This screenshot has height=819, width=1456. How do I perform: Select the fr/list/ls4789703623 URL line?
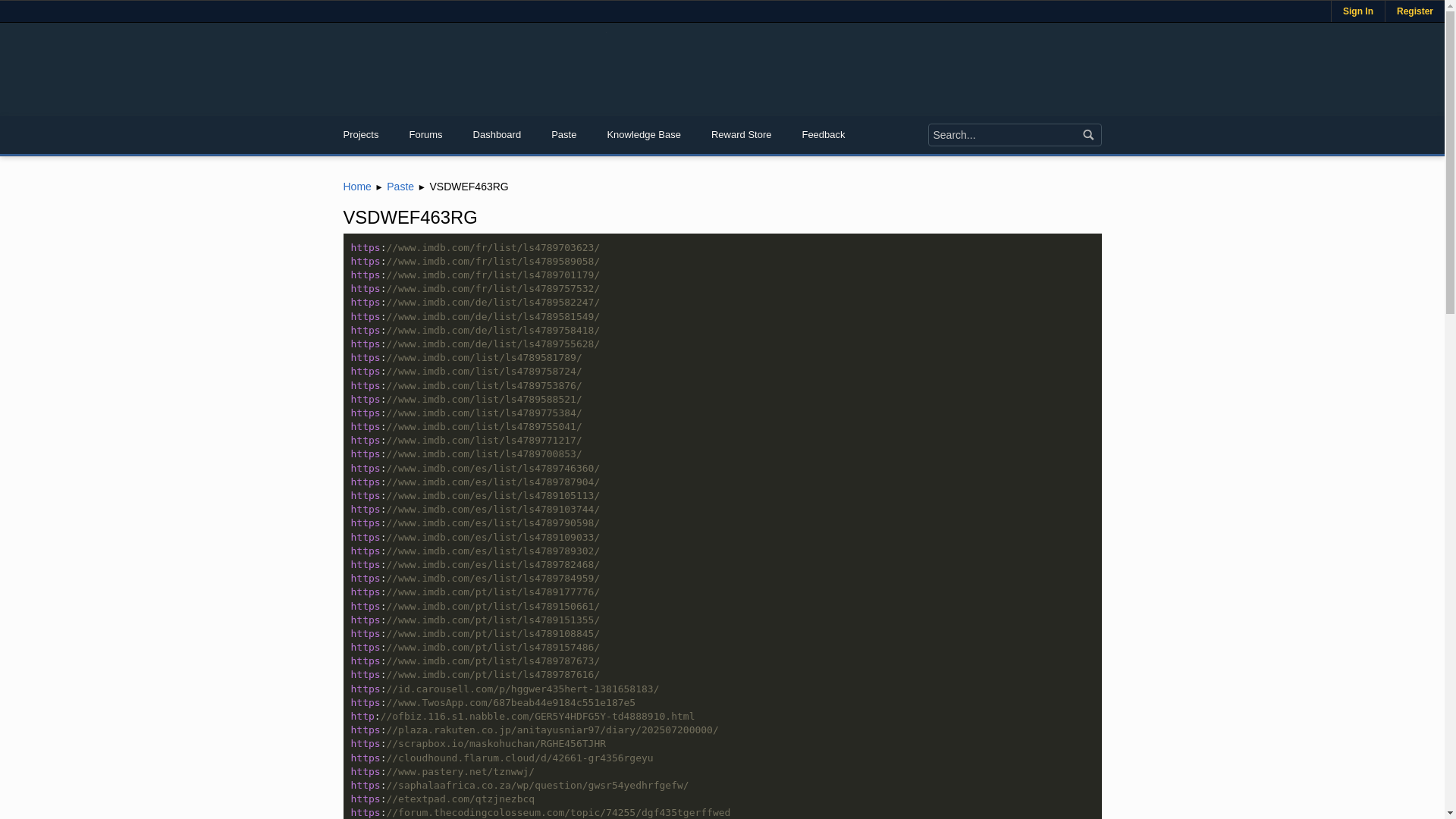click(x=475, y=248)
